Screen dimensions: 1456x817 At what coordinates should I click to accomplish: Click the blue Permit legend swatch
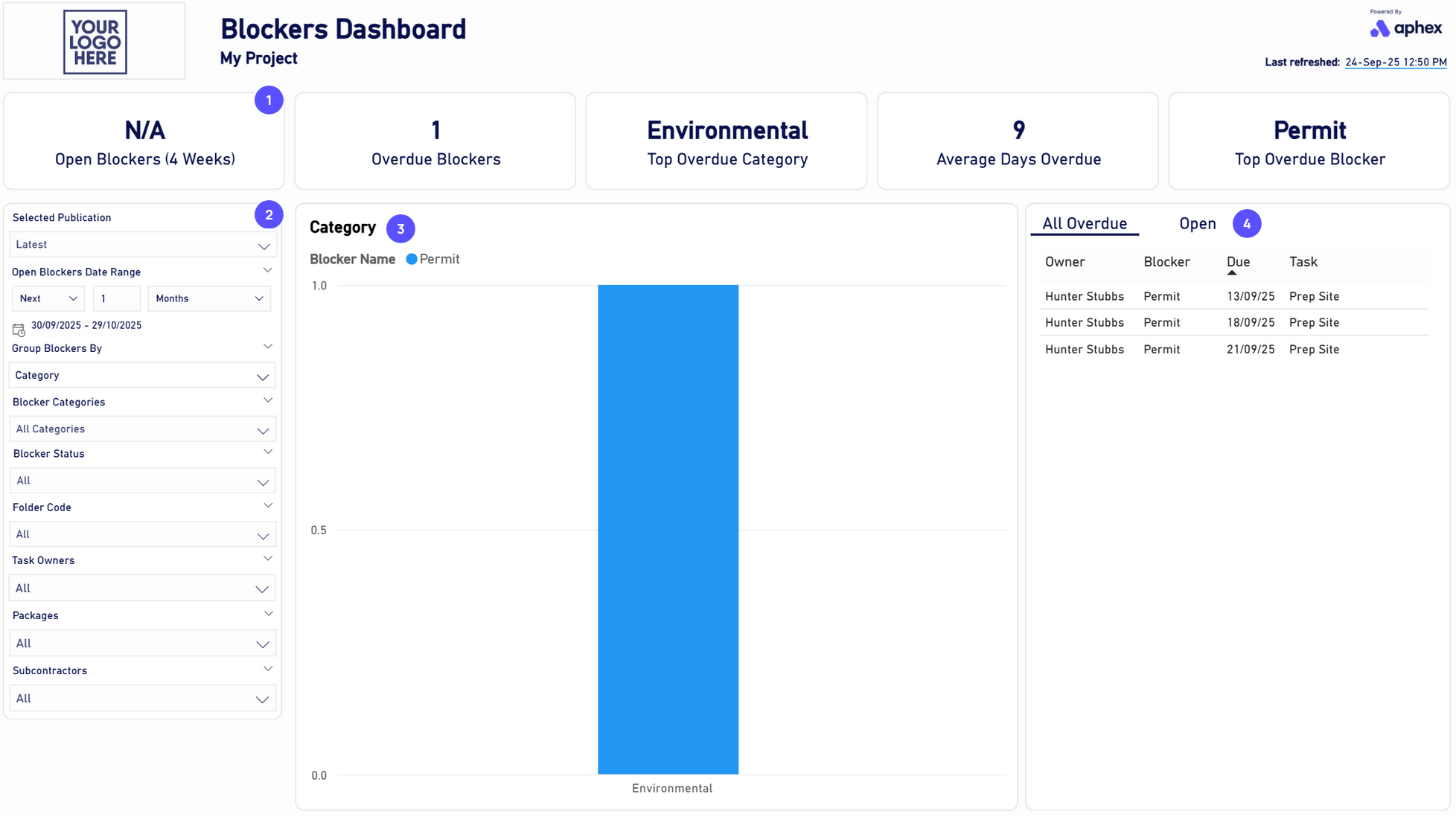click(x=412, y=260)
